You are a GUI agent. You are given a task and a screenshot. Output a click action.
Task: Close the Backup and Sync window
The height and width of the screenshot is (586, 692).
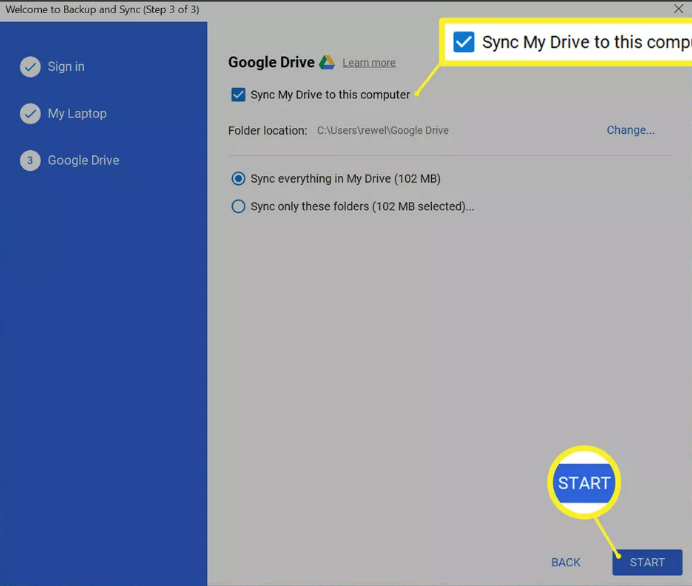click(x=678, y=9)
